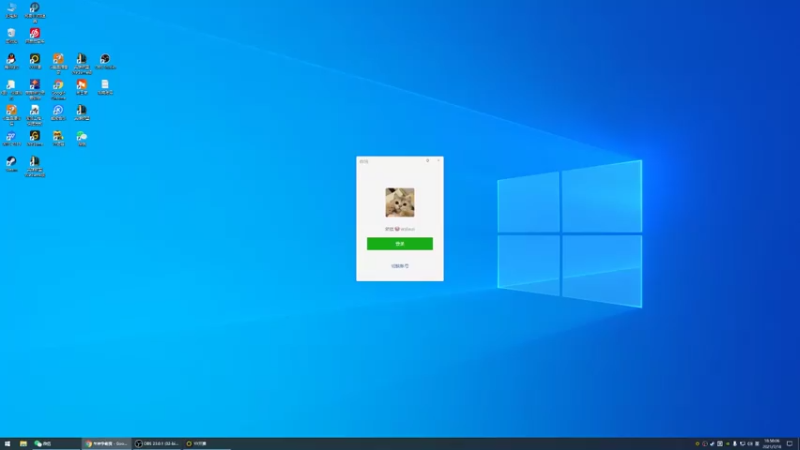Click the green WeChat login button
This screenshot has height=450, width=800.
click(x=399, y=244)
